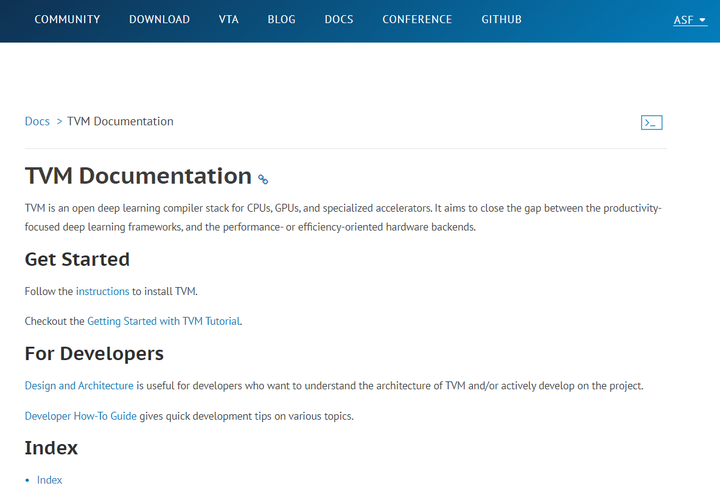Click the terminal prompt icon
The height and width of the screenshot is (500, 720).
pos(651,123)
